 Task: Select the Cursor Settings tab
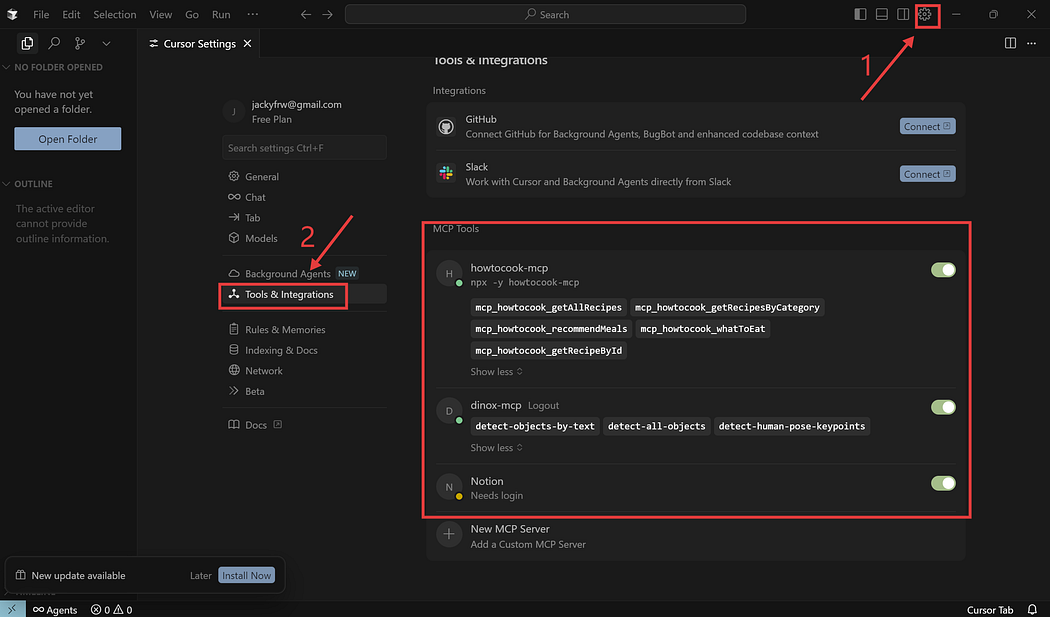tap(200, 44)
